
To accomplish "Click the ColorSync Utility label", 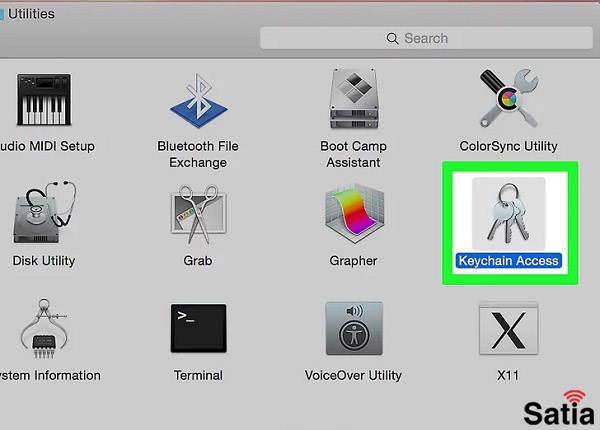I will coord(509,146).
